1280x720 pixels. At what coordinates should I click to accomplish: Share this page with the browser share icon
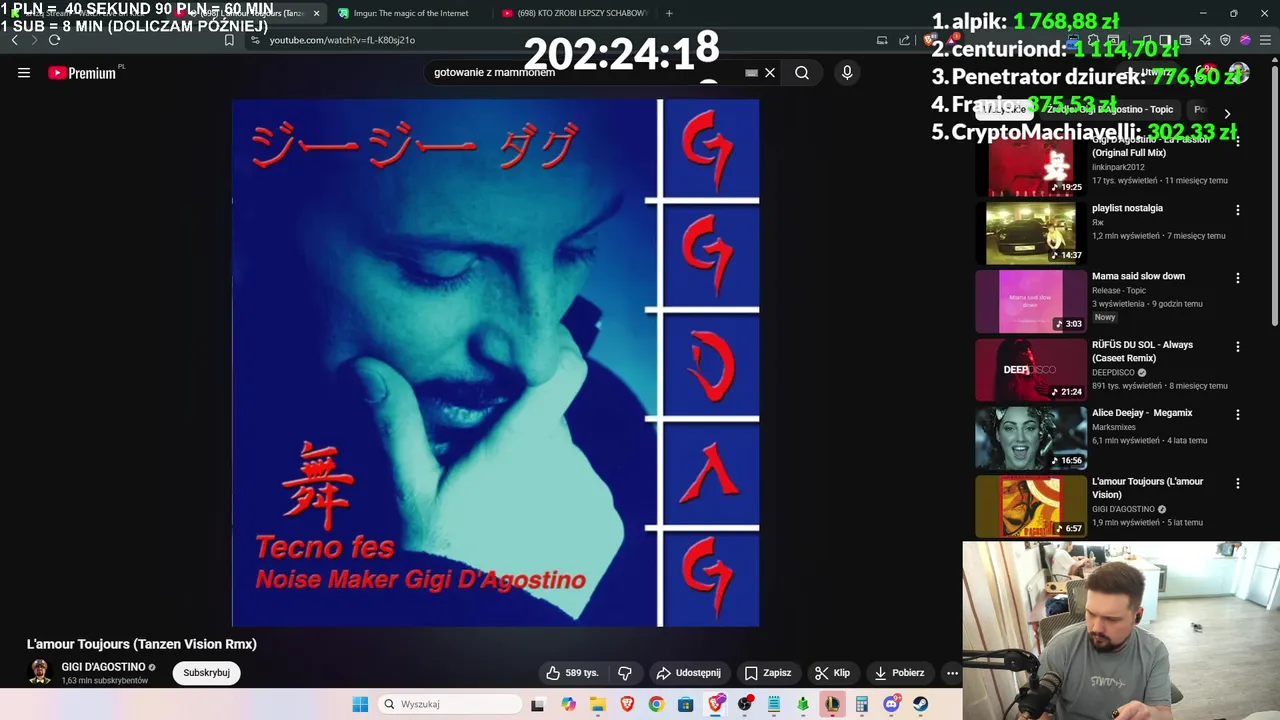905,40
